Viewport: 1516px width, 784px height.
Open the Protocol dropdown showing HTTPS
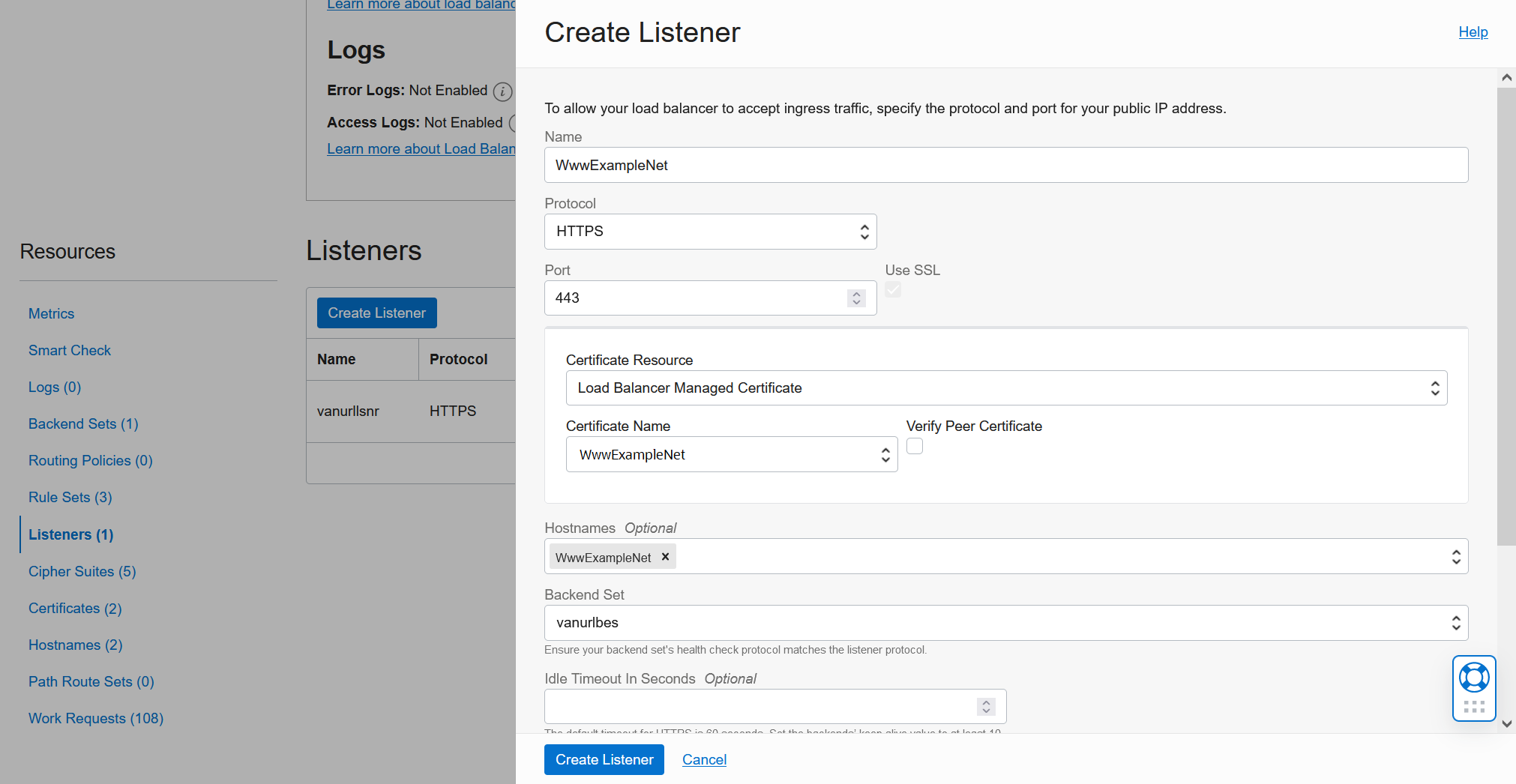tap(709, 232)
